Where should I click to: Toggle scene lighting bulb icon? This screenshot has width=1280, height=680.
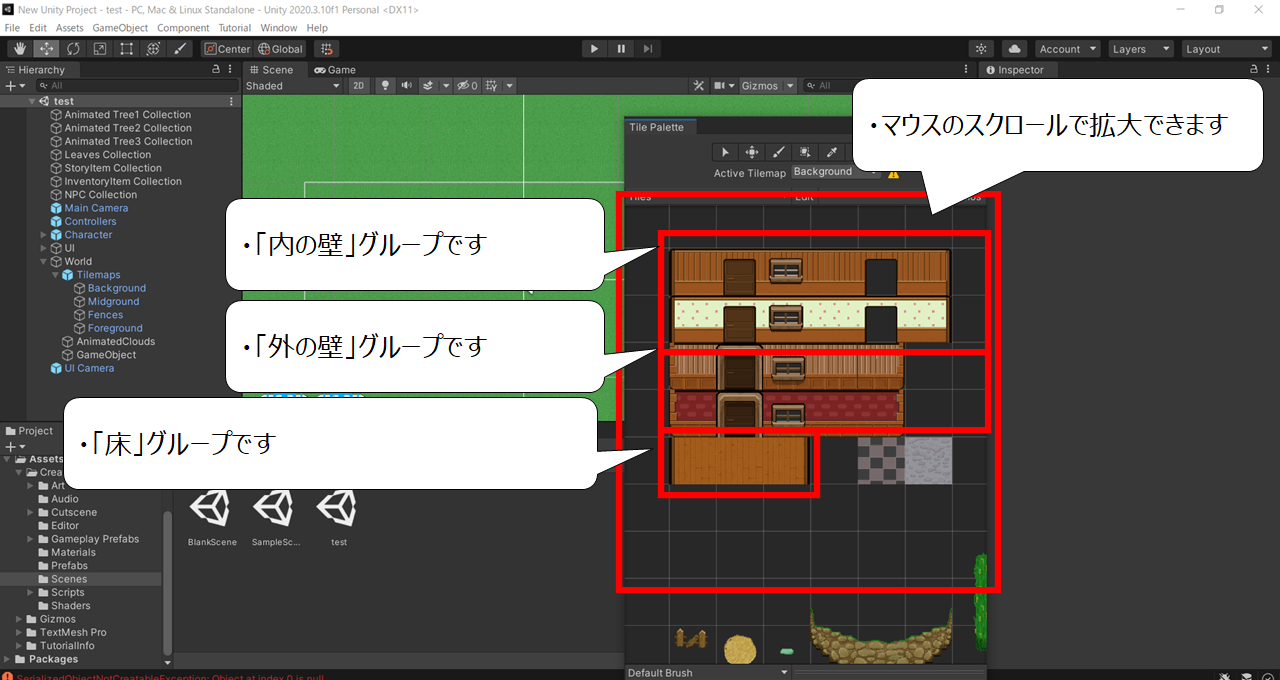386,86
